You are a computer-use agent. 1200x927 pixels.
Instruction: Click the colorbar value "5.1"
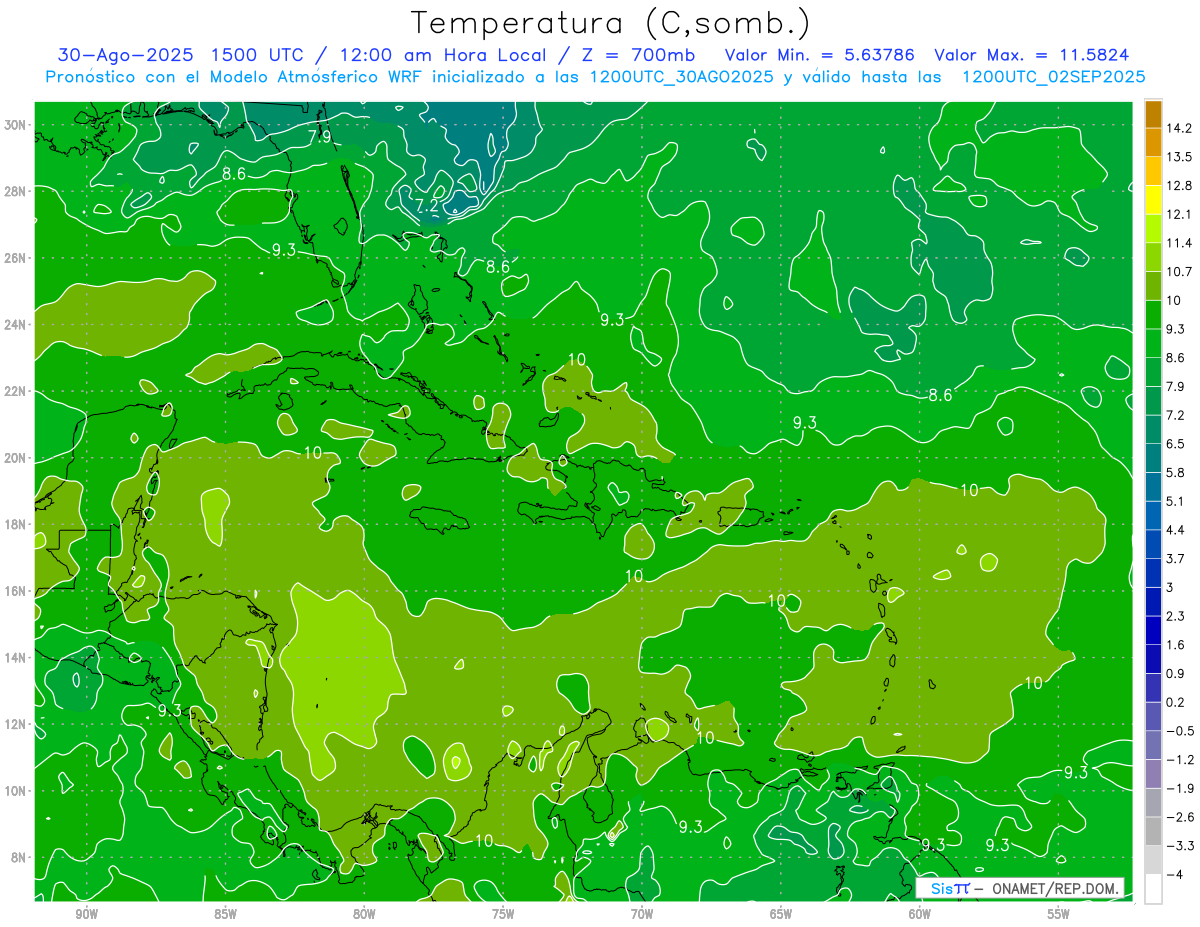pyautogui.click(x=1176, y=501)
